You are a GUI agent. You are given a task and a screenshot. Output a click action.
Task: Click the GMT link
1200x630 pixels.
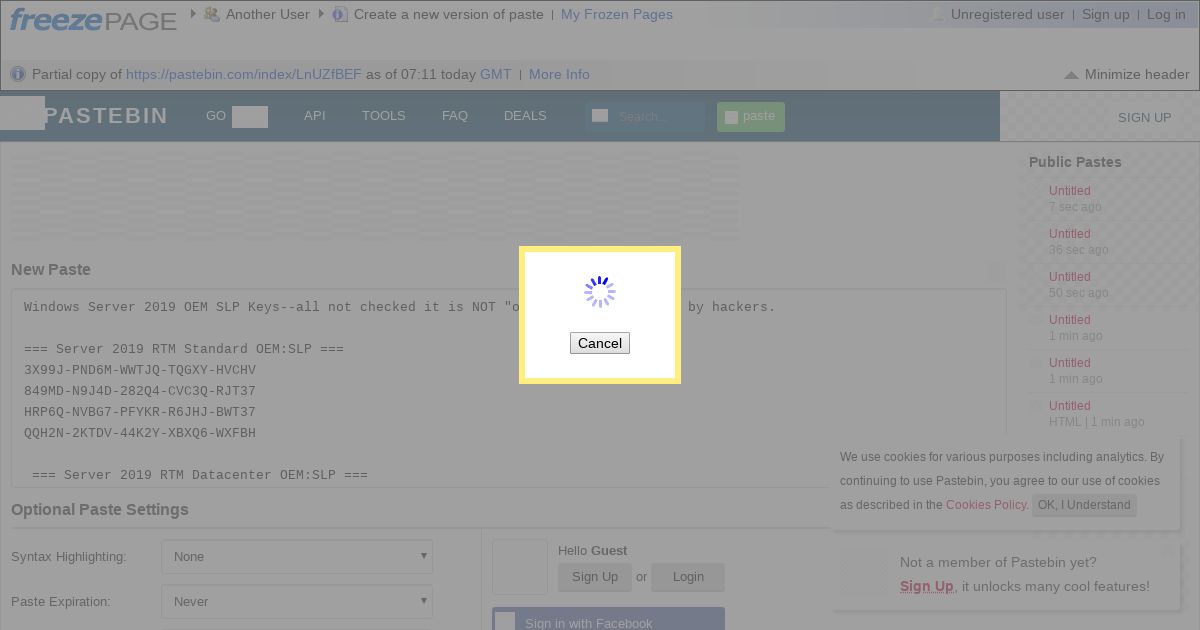point(495,74)
